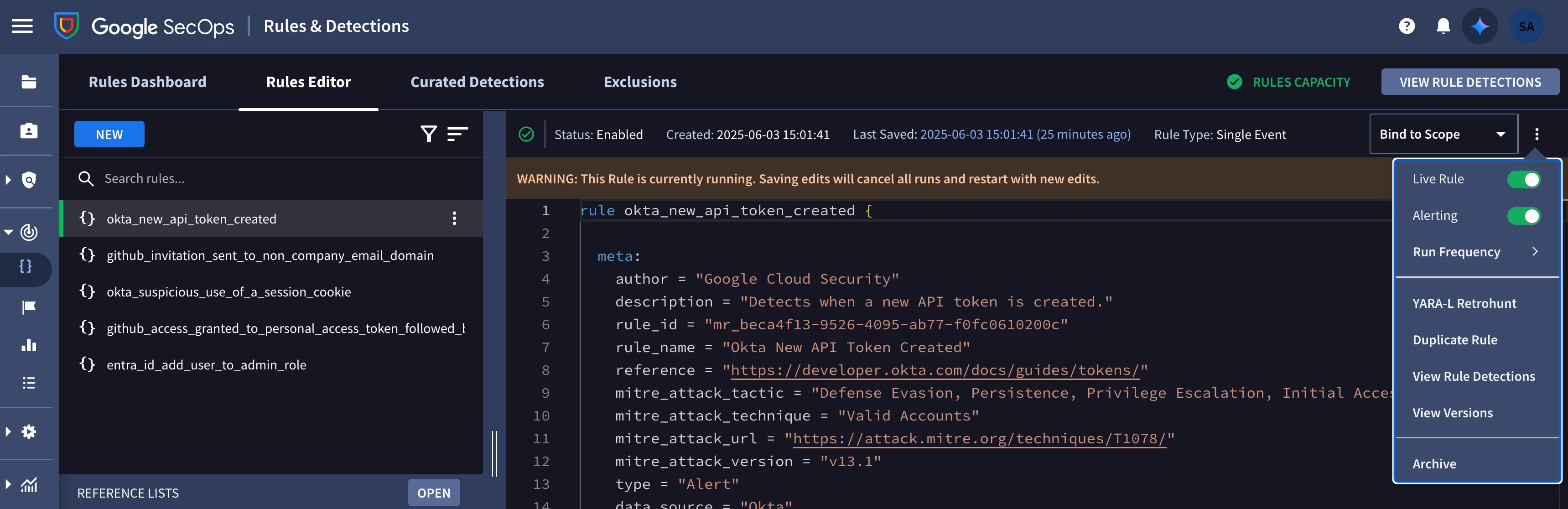Select the Rules Editor tab

point(309,82)
